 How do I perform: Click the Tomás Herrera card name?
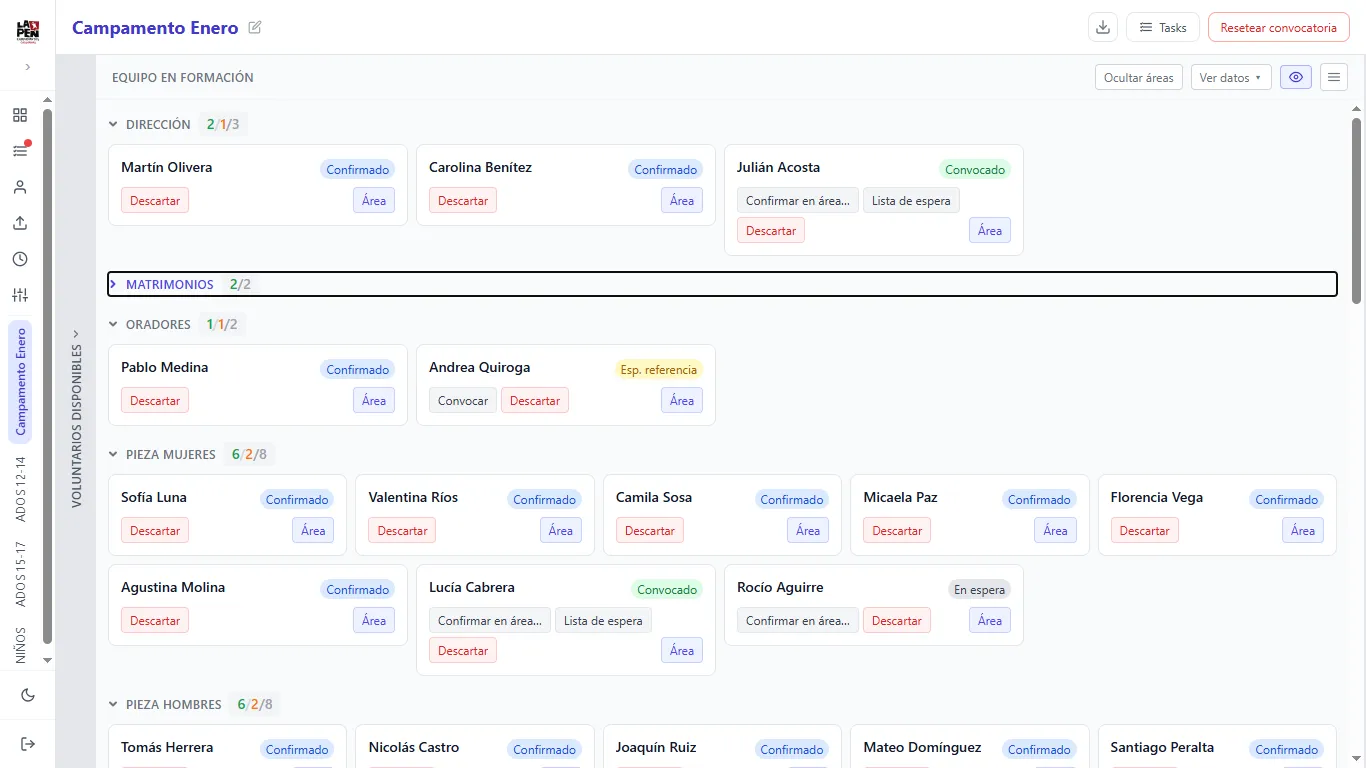(x=167, y=747)
